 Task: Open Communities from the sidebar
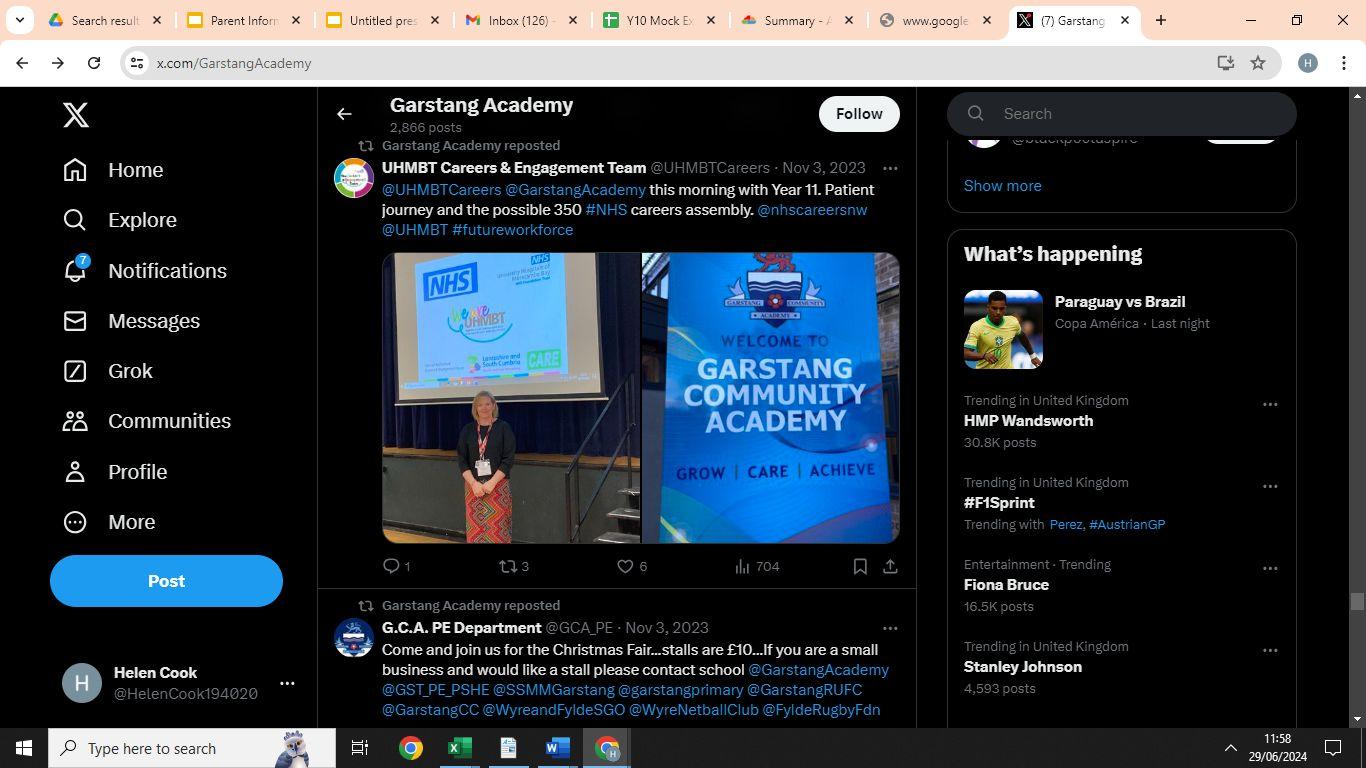146,421
